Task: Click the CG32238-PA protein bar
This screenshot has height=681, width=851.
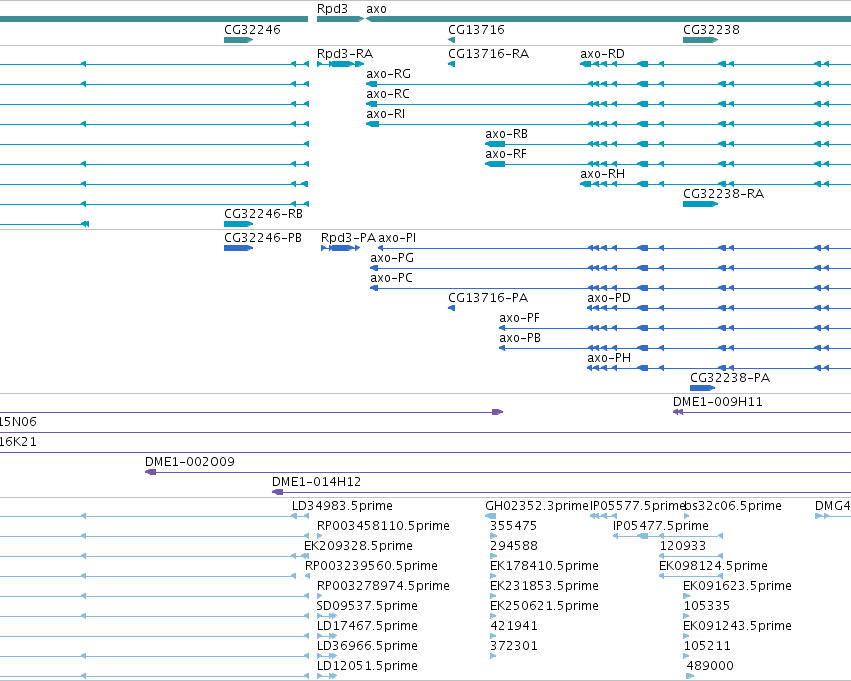Action: (x=702, y=388)
